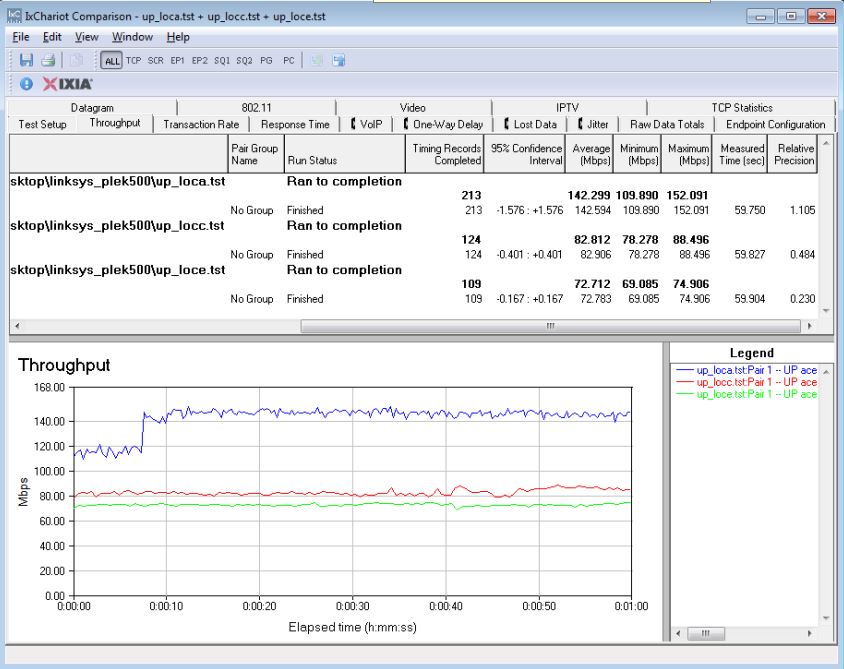
Task: Switch to the Test Setup tab
Action: pyautogui.click(x=43, y=124)
